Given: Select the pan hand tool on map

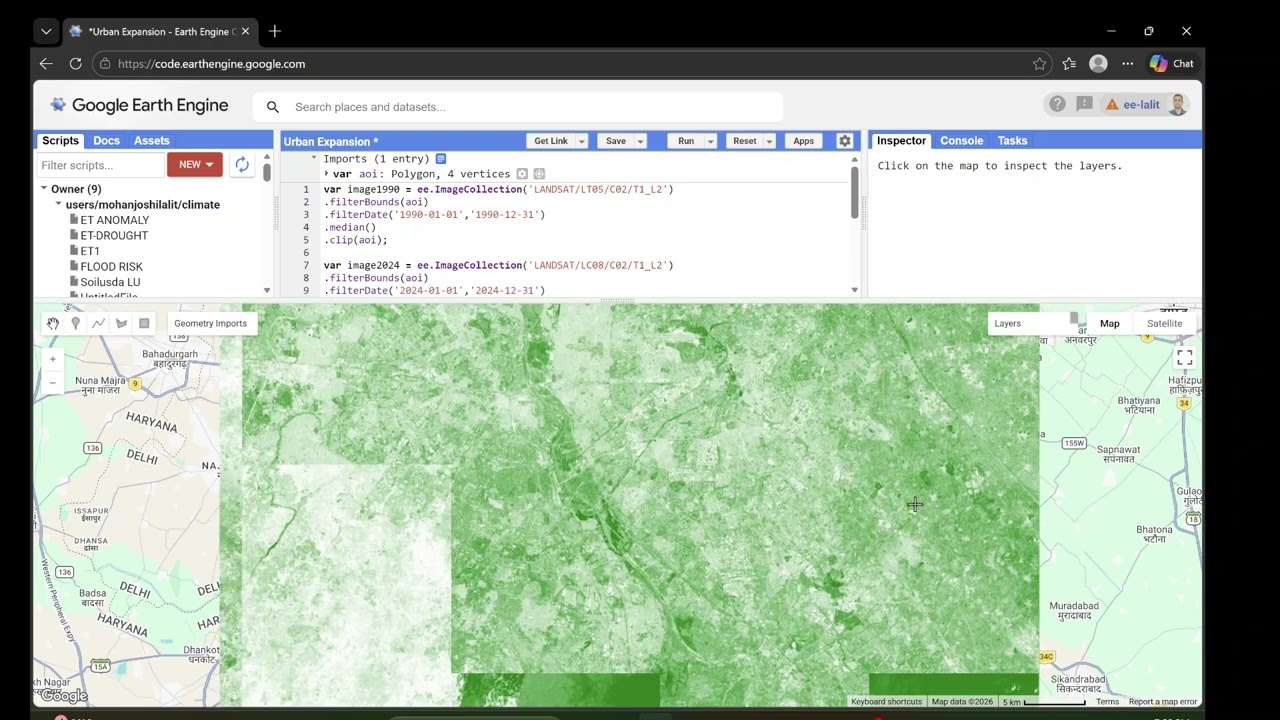Looking at the screenshot, I should [53, 323].
